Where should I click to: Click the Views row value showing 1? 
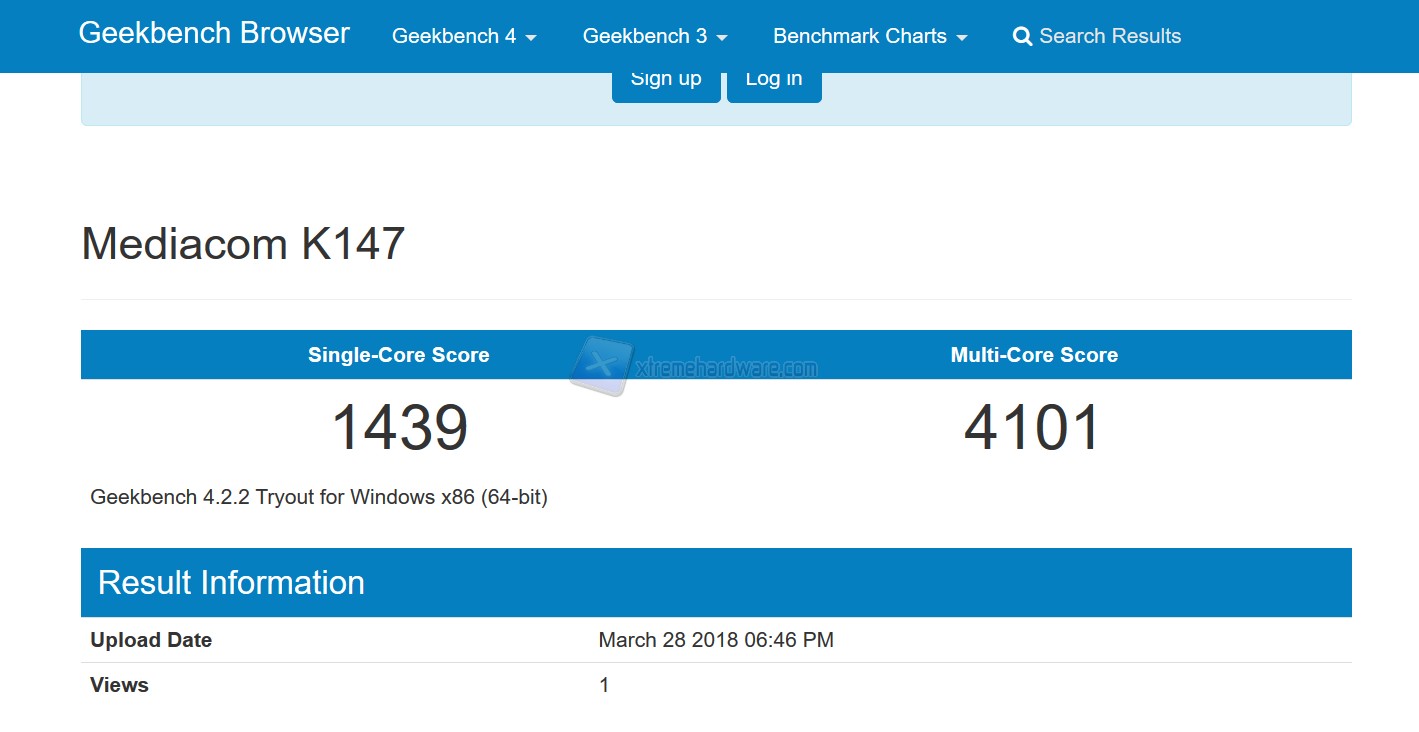coord(604,684)
